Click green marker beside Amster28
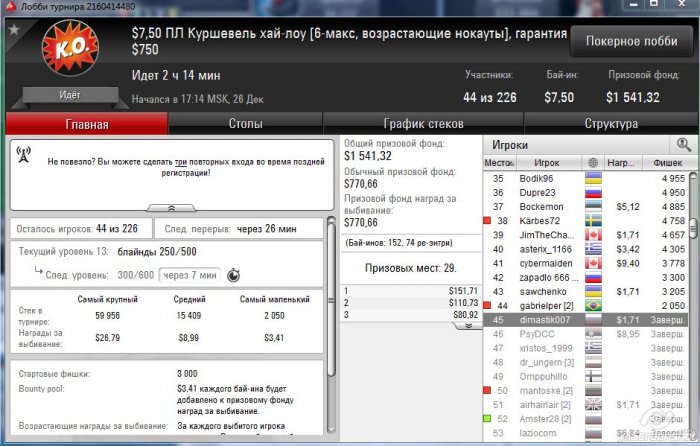Viewport: 700px width, 446px height. click(x=488, y=419)
